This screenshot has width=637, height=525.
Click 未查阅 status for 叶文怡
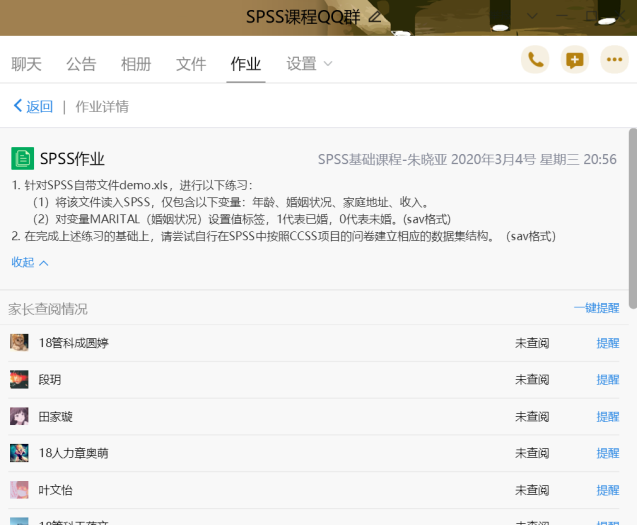point(532,490)
